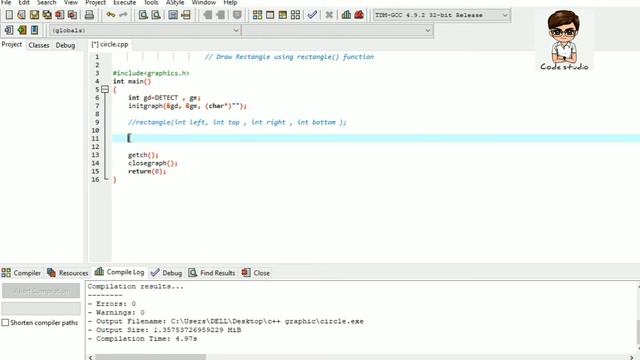Viewport: 640px width, 360px height.
Task: Switch to the Project side tab
Action: 12,44
